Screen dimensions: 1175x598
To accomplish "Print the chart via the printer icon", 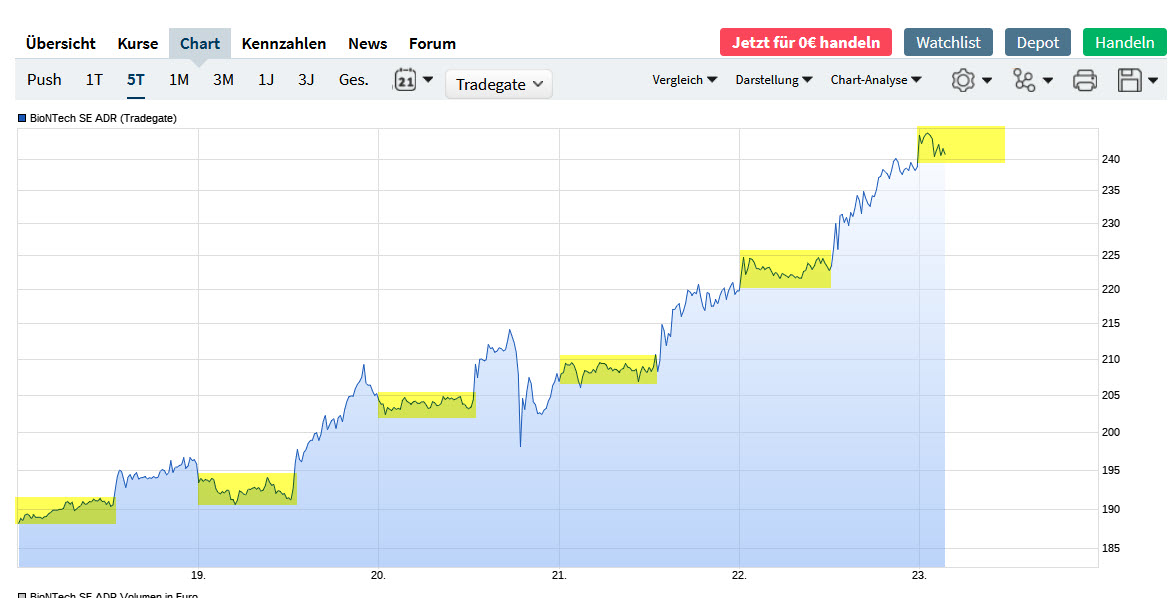I will (1086, 79).
